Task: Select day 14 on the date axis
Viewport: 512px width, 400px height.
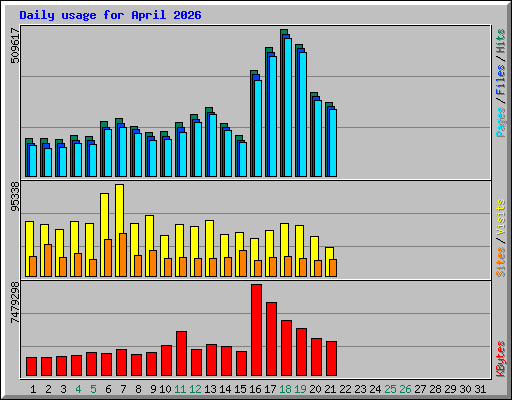Action: click(225, 389)
